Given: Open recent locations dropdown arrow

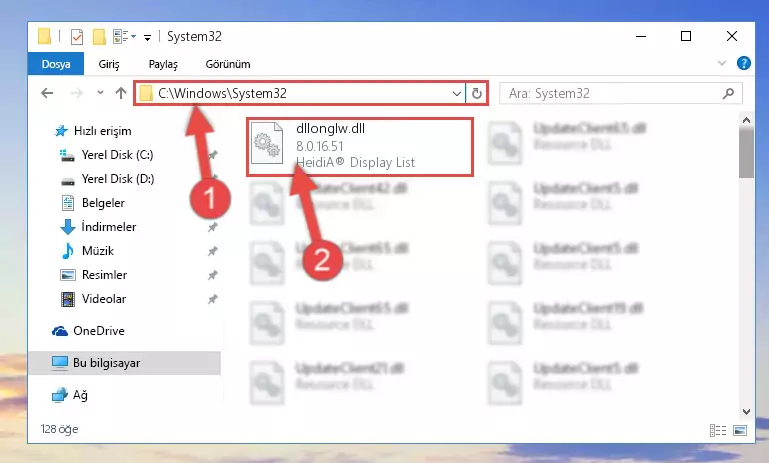Looking at the screenshot, I should coord(100,93).
